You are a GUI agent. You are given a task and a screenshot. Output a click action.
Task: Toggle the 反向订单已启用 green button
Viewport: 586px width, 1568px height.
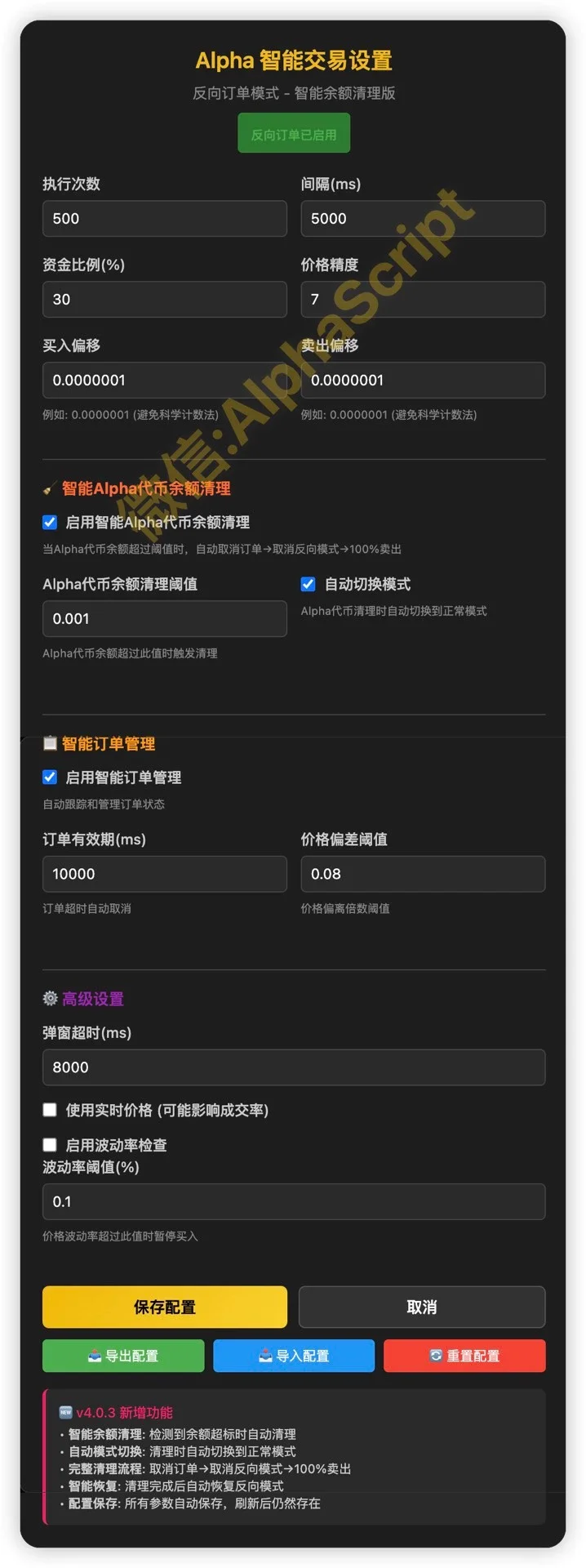(x=294, y=134)
